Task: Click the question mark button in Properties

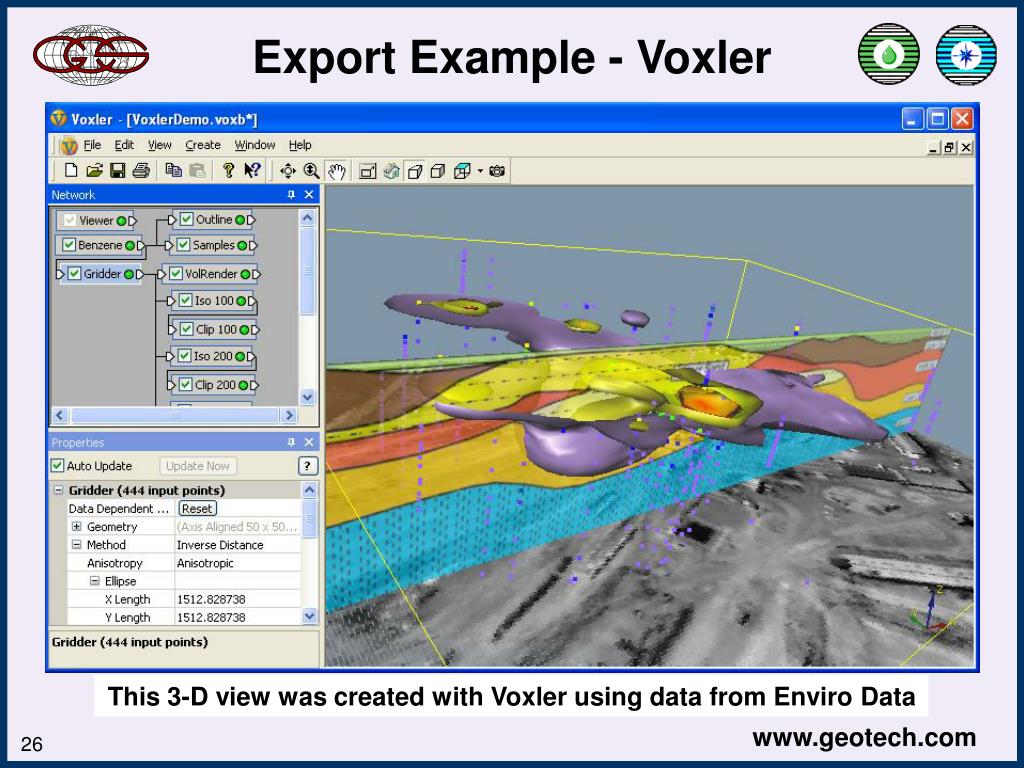Action: [x=308, y=466]
